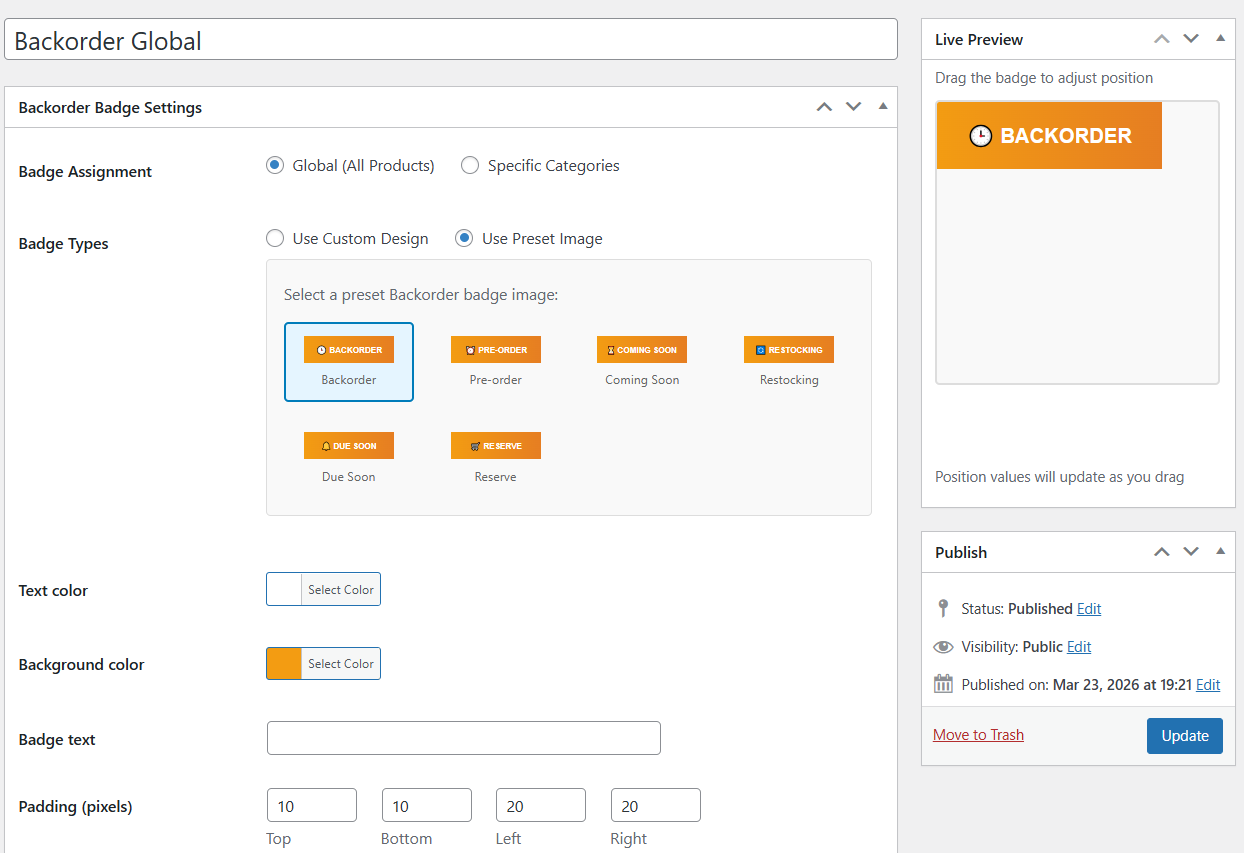Collapse the Backorder Badge Settings panel

[881, 106]
